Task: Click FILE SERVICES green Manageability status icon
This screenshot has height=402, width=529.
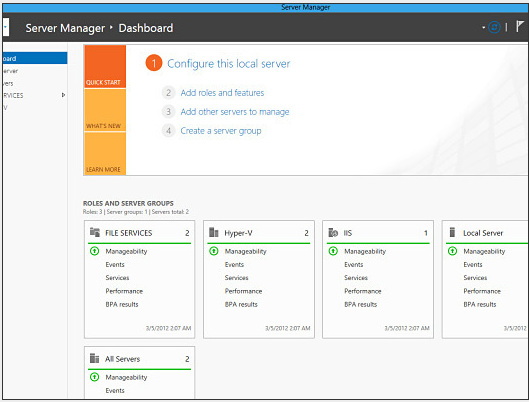Action: pyautogui.click(x=94, y=251)
